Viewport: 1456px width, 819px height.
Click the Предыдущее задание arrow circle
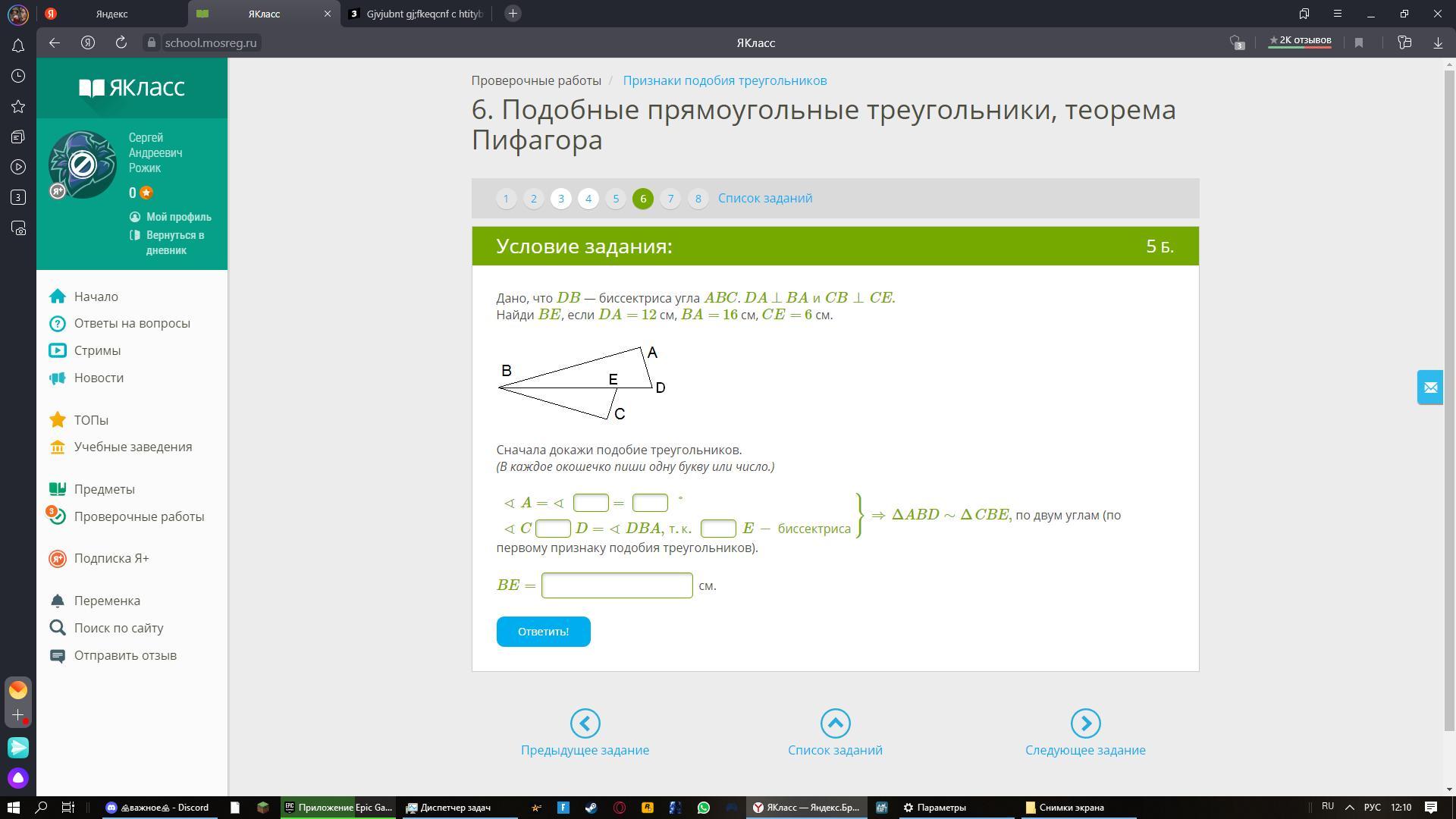pyautogui.click(x=585, y=723)
